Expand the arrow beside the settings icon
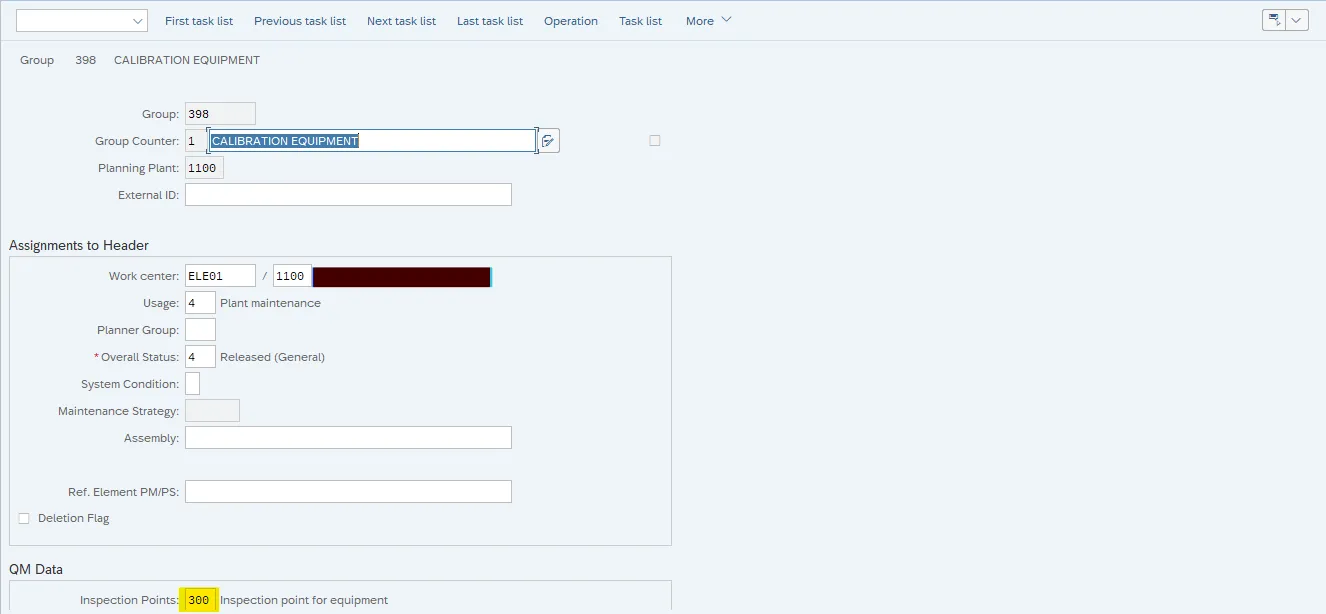 1297,21
